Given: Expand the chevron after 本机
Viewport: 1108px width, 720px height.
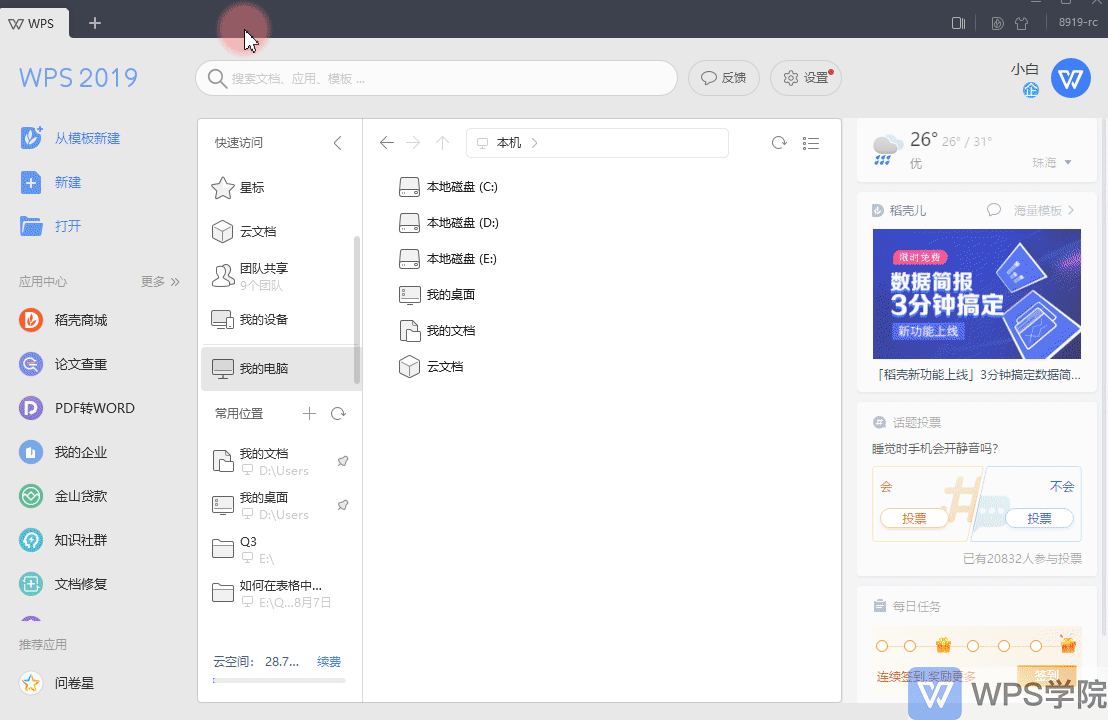Looking at the screenshot, I should (535, 143).
